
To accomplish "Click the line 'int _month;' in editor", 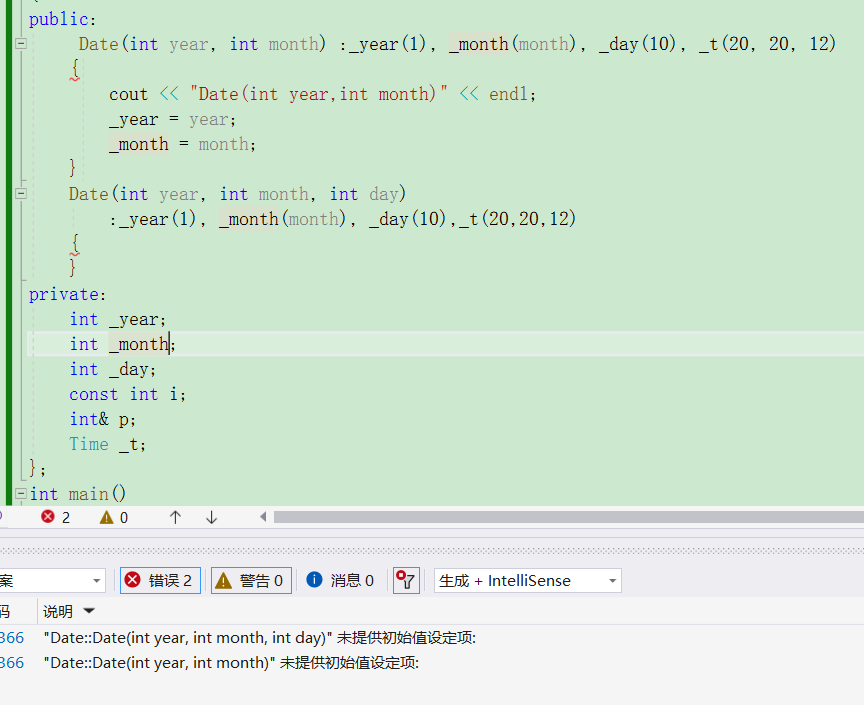I will pos(122,344).
